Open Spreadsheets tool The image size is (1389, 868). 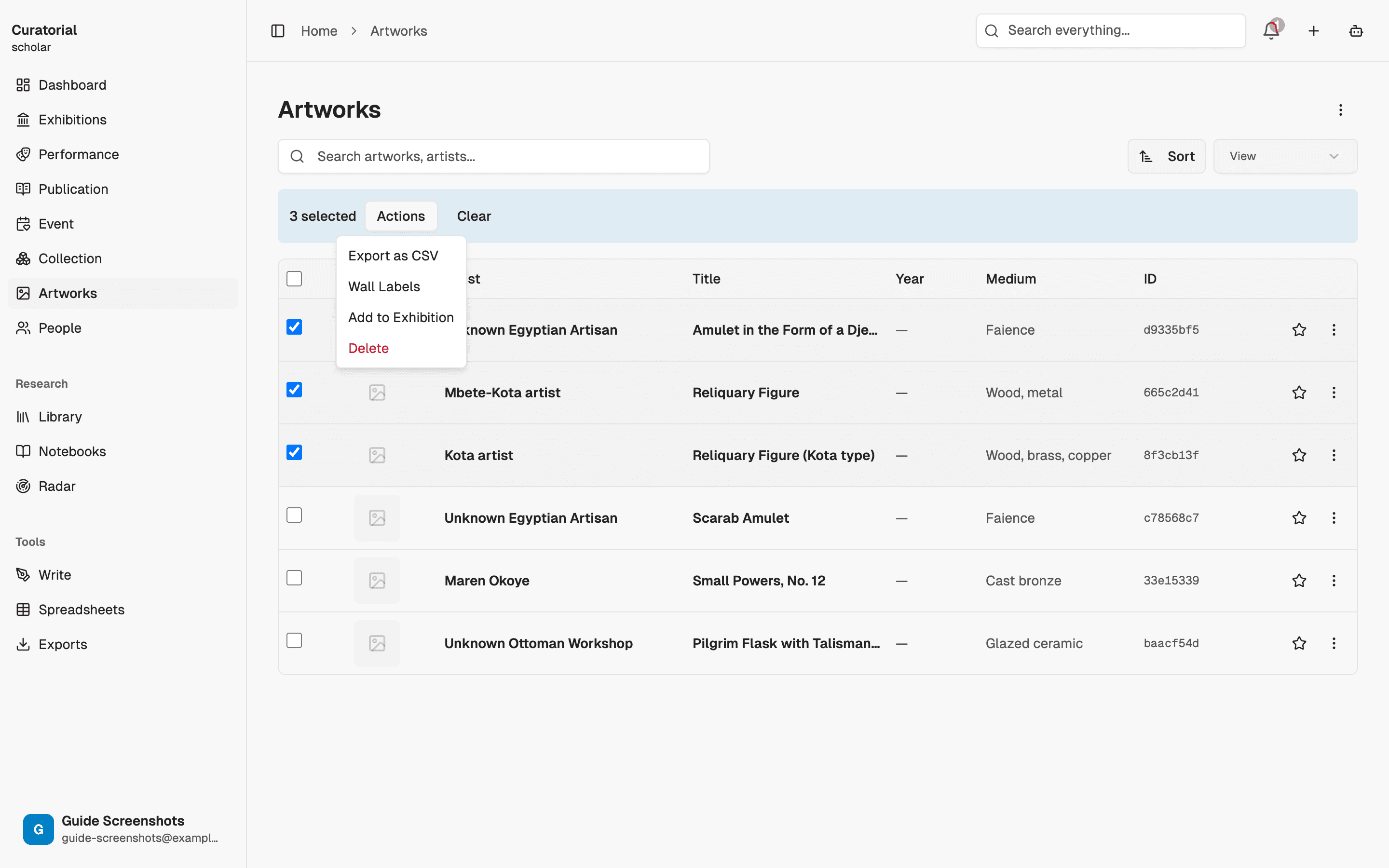(x=123, y=610)
